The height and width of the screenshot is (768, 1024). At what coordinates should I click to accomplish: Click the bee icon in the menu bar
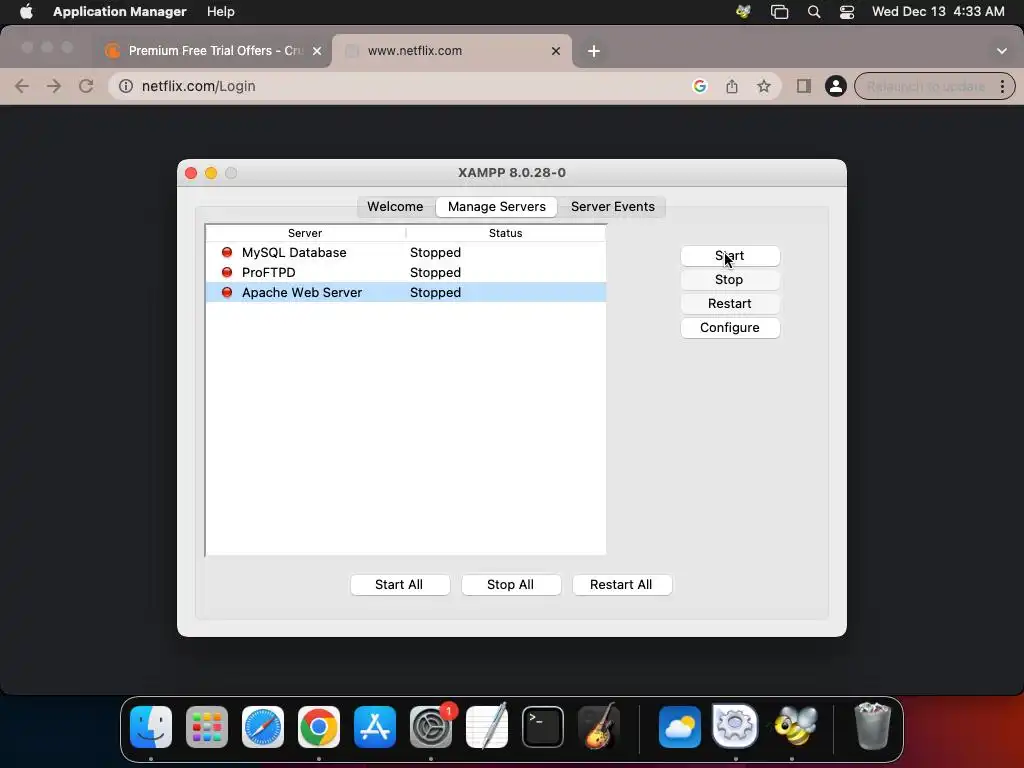[x=743, y=12]
